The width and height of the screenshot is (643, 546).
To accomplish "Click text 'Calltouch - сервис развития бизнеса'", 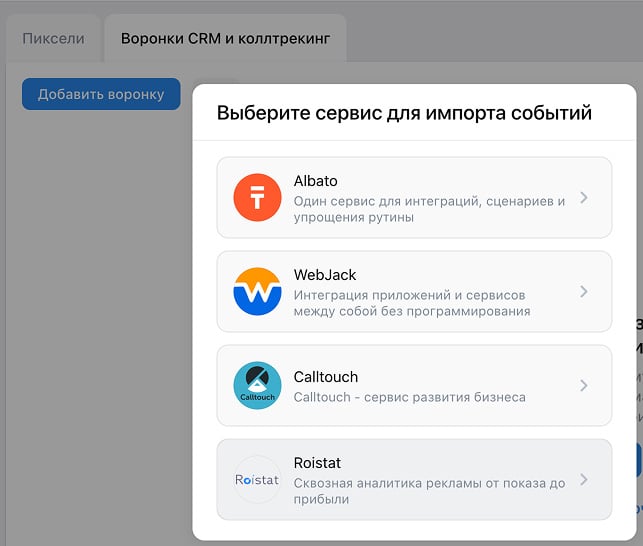I will click(x=409, y=398).
